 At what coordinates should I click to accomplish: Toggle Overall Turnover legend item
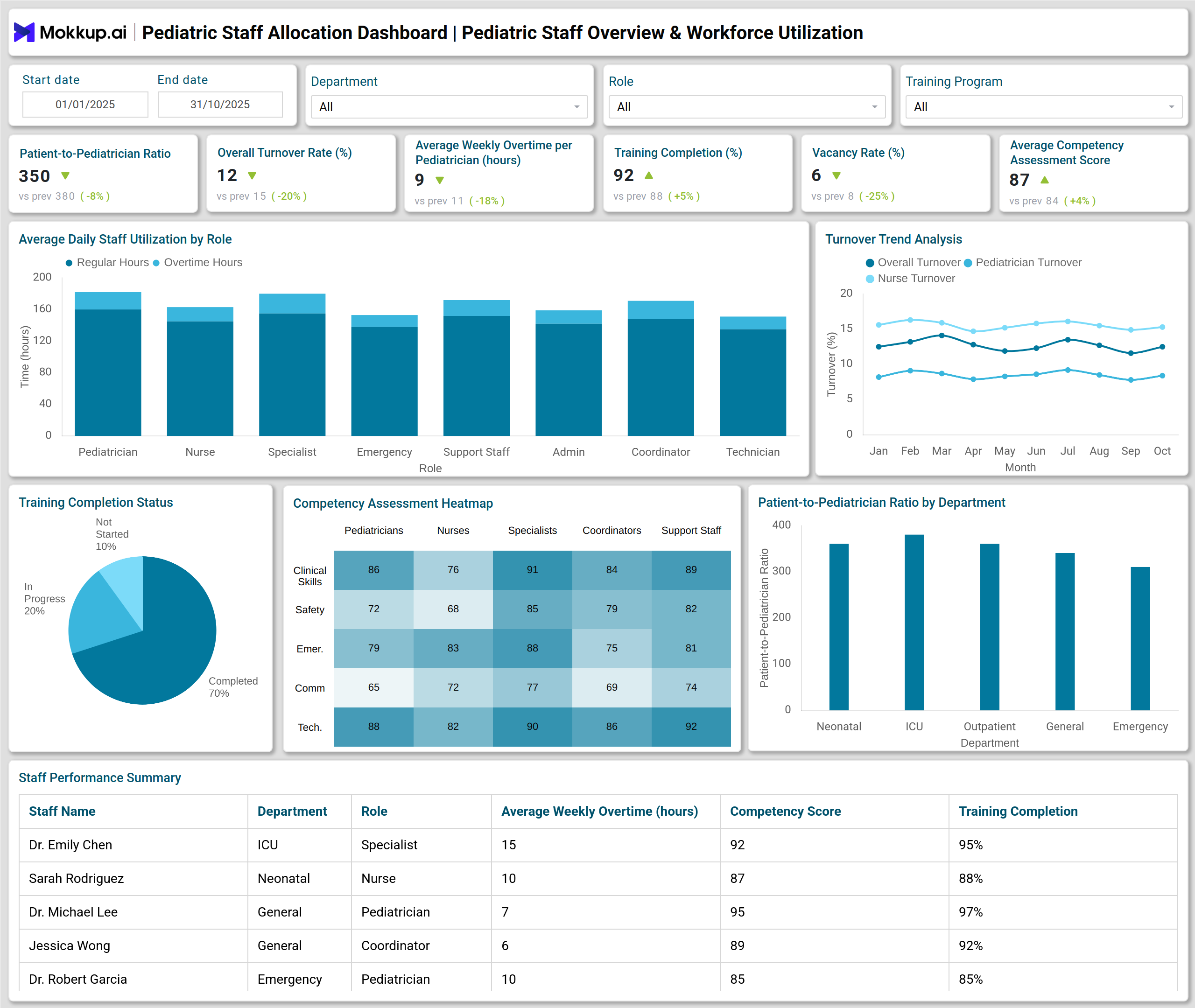coord(913,262)
